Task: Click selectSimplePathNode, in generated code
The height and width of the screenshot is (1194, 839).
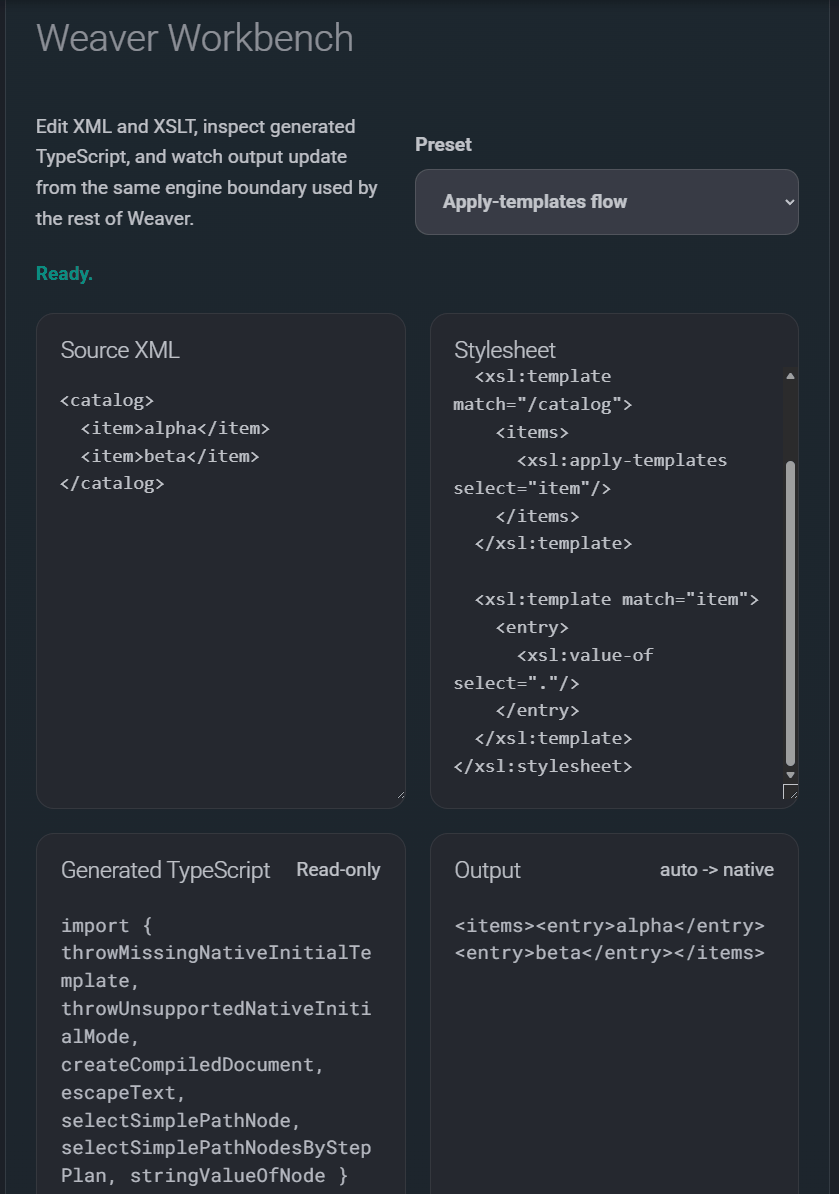Action: [180, 1121]
